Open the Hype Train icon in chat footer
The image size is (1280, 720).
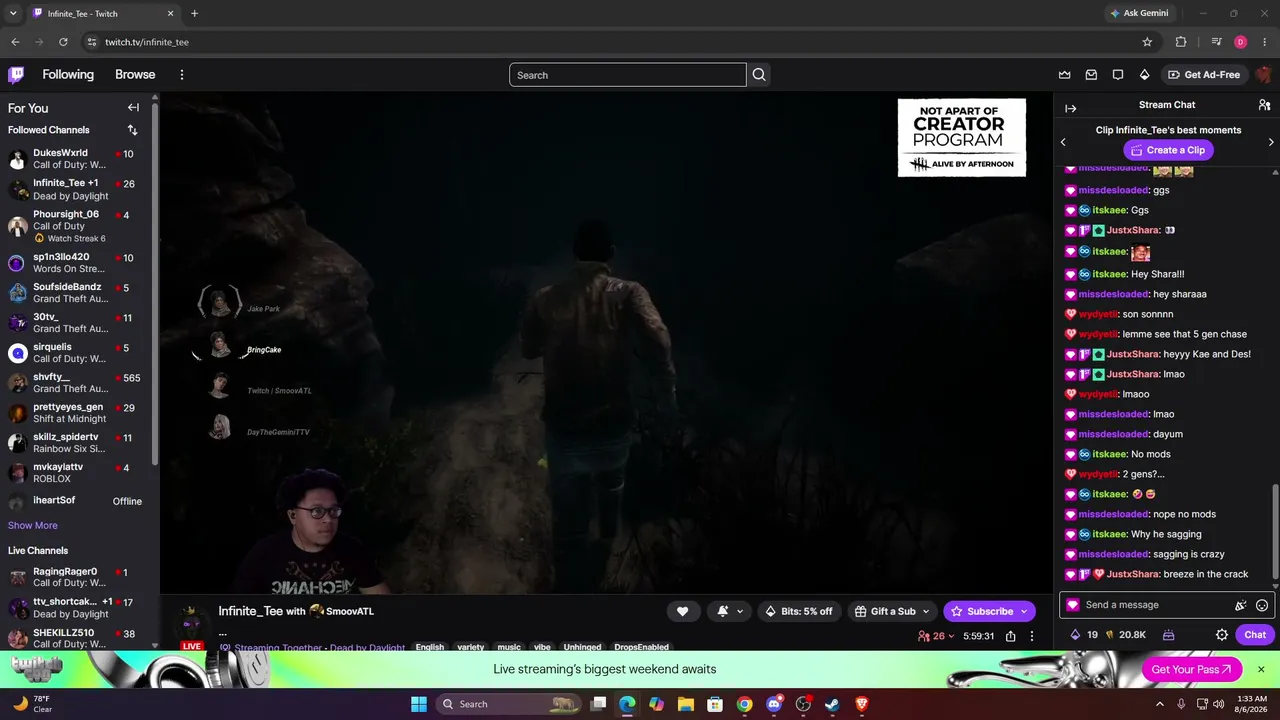point(1167,635)
